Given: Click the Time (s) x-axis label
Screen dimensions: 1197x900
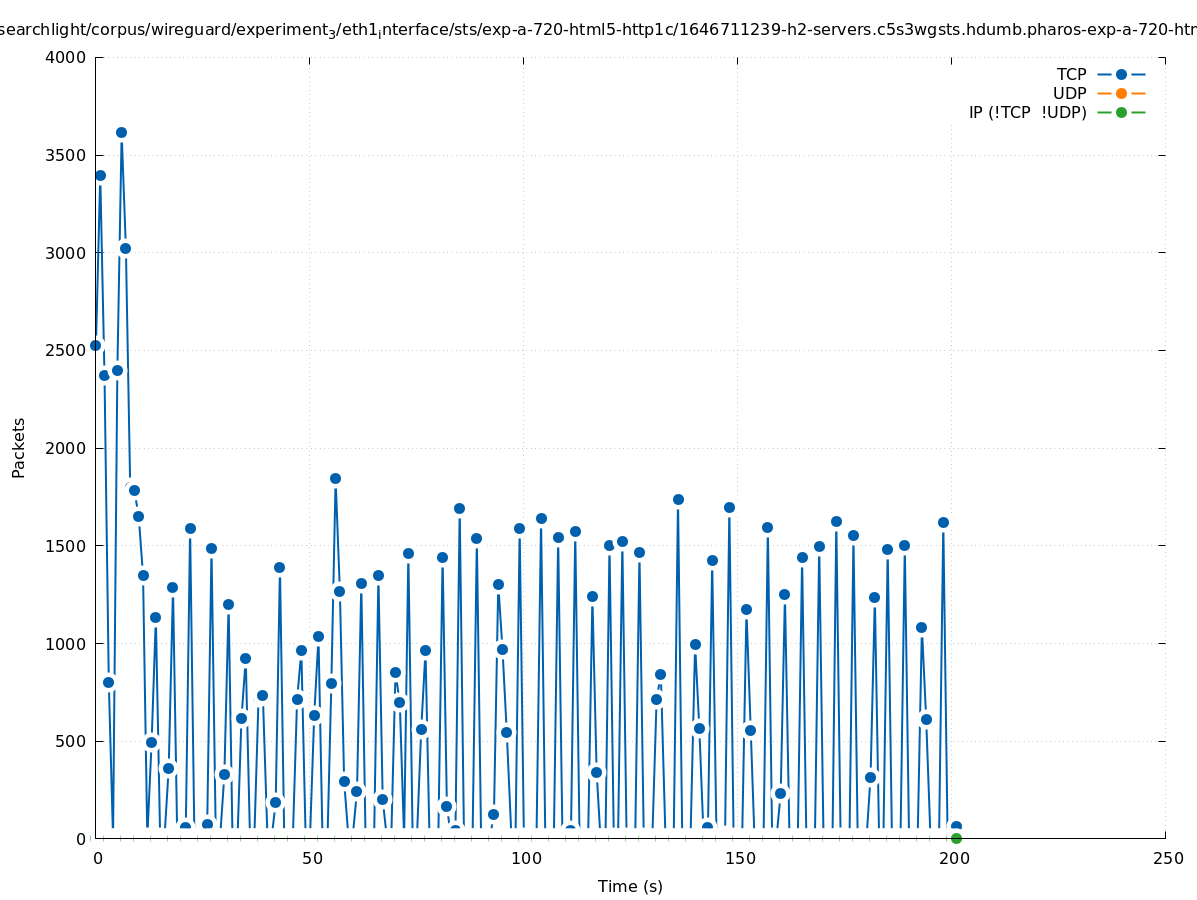Looking at the screenshot, I should point(630,886).
